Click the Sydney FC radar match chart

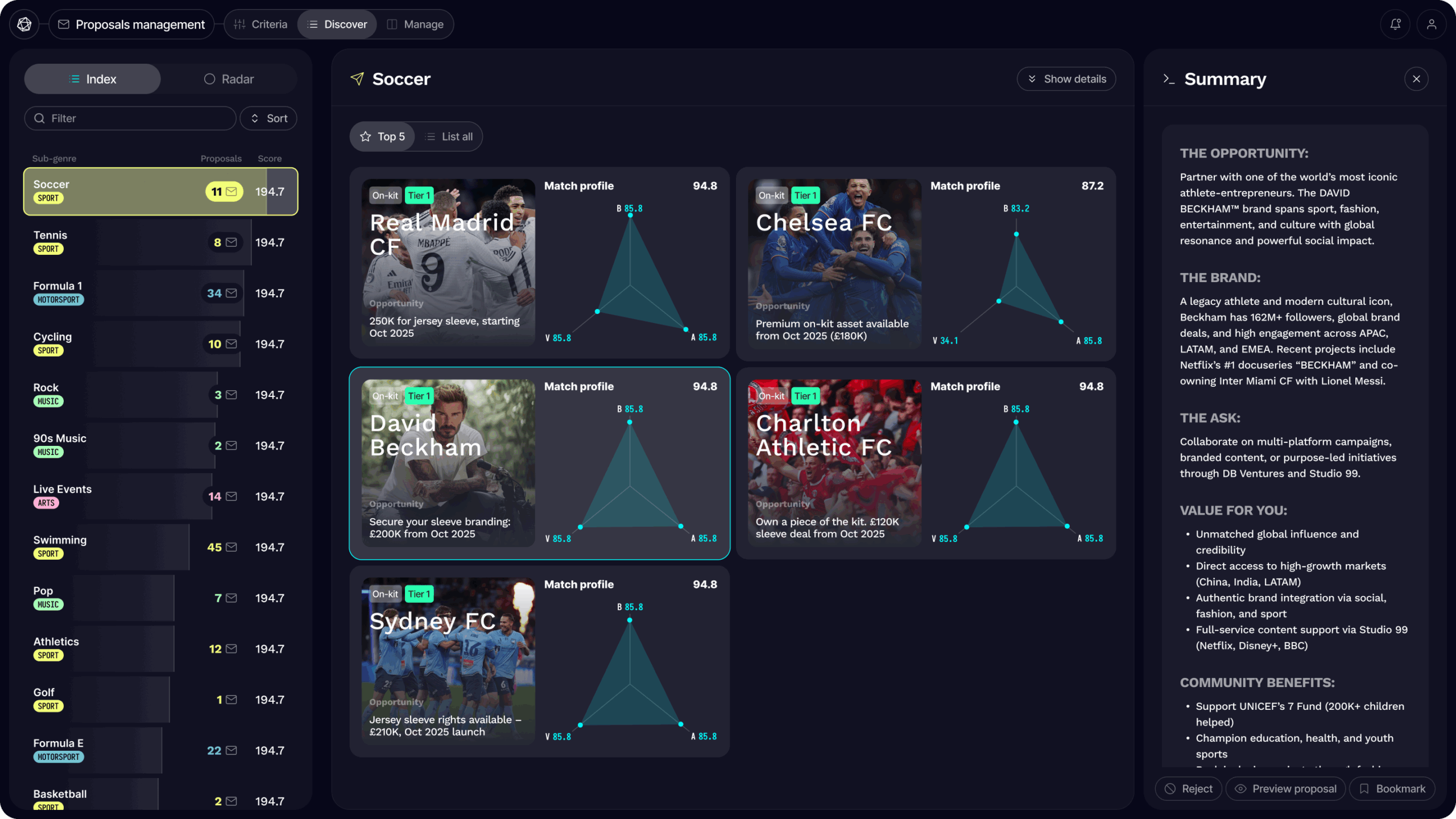click(x=630, y=672)
